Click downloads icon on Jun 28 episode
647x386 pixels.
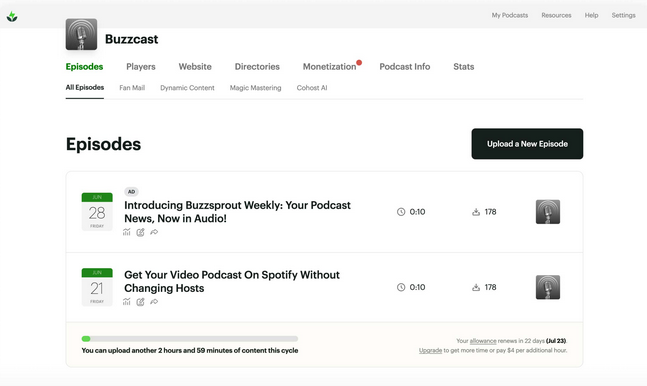476,212
